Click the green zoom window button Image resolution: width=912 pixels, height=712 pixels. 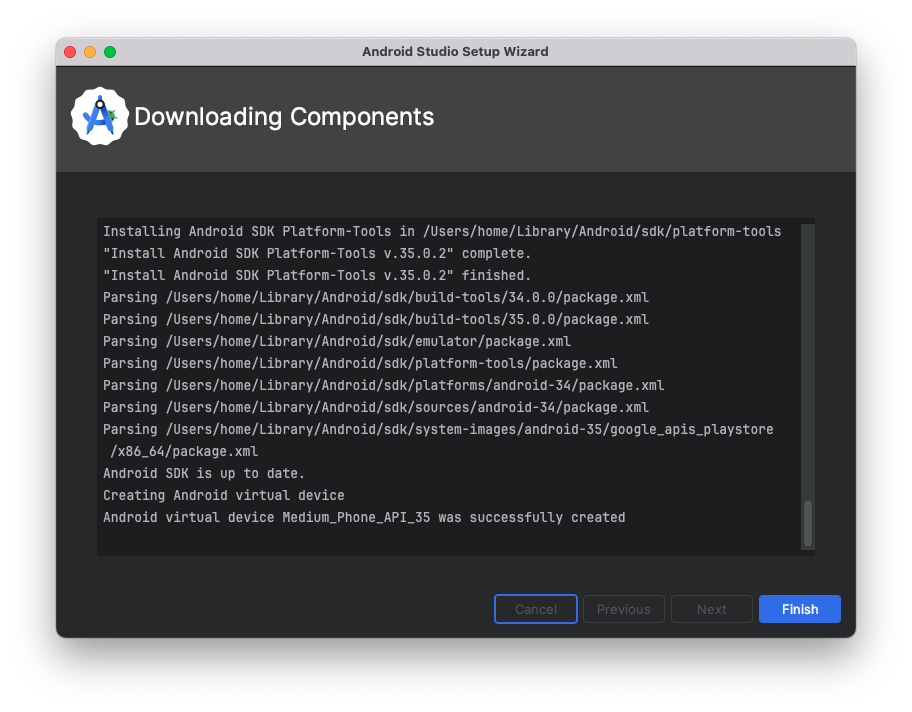coord(110,52)
